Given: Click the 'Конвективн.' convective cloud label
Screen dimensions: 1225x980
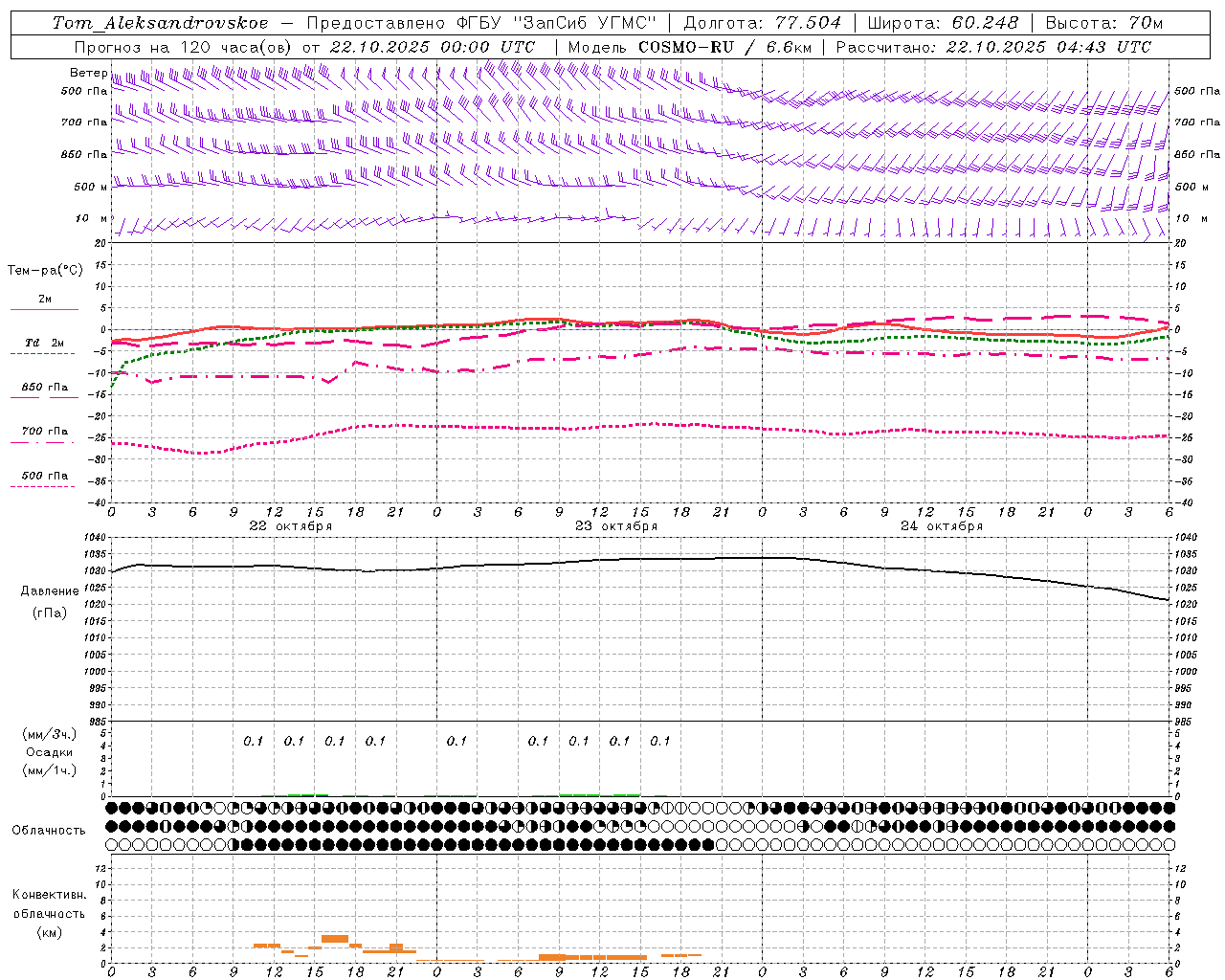Looking at the screenshot, I should [49, 895].
